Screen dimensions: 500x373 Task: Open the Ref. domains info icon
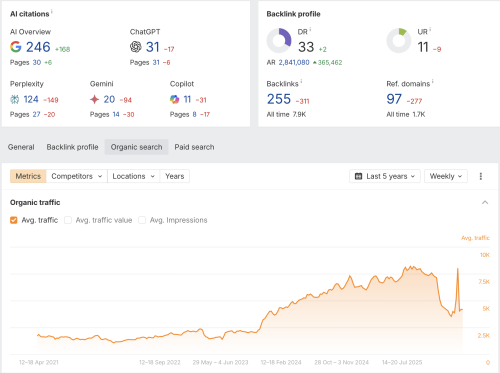click(433, 82)
